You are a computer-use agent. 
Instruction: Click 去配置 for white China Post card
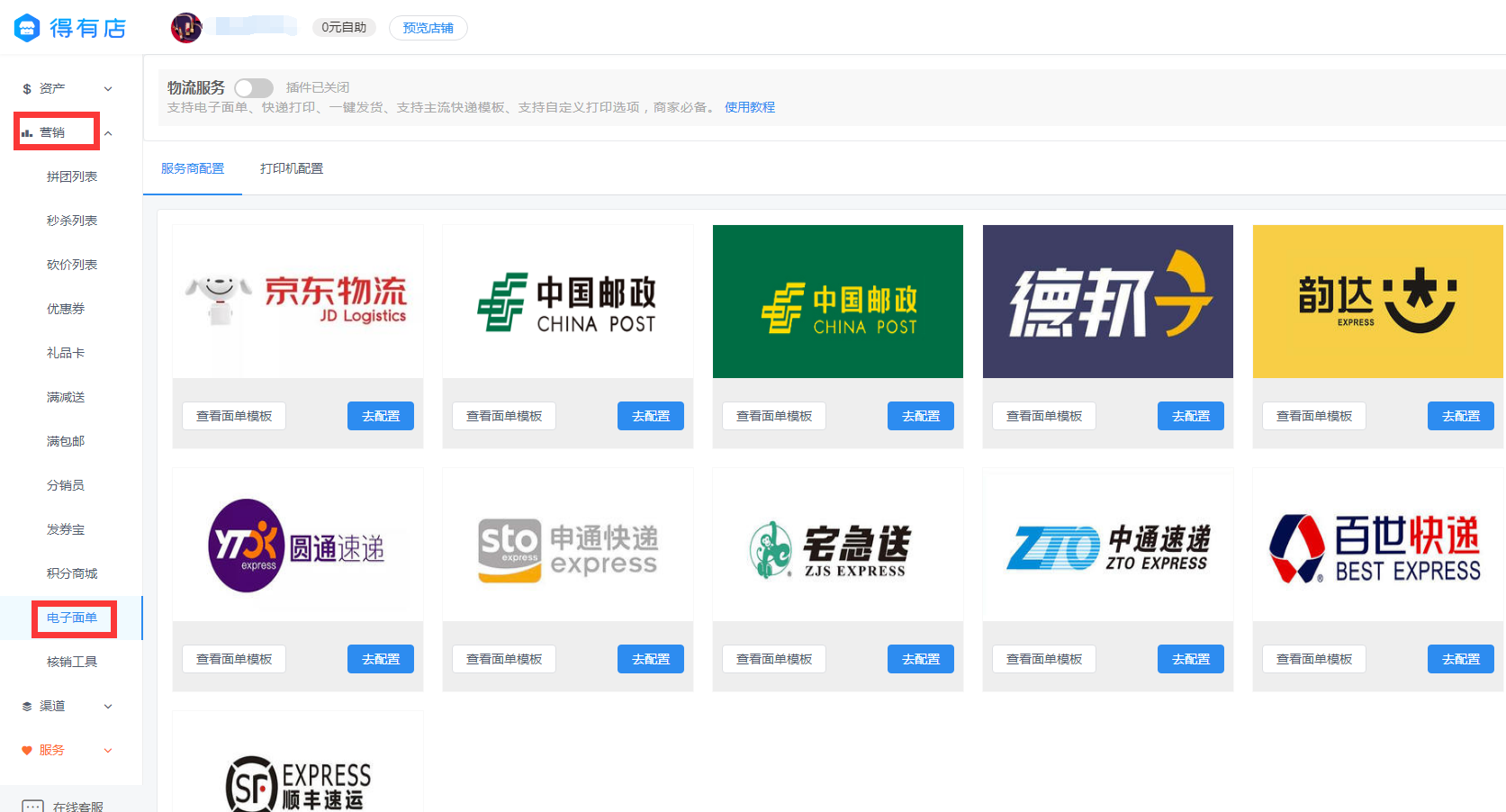click(x=651, y=416)
